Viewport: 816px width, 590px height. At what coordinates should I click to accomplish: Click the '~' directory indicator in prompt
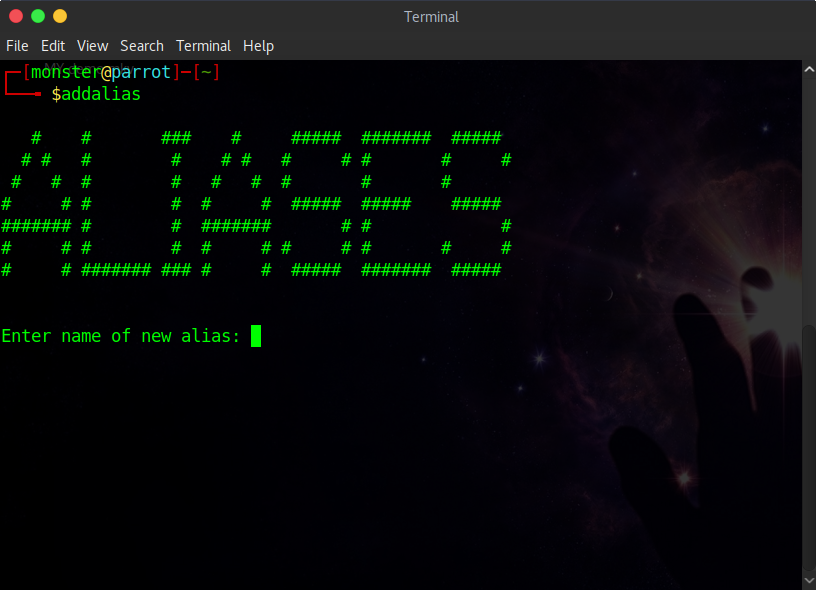point(206,72)
